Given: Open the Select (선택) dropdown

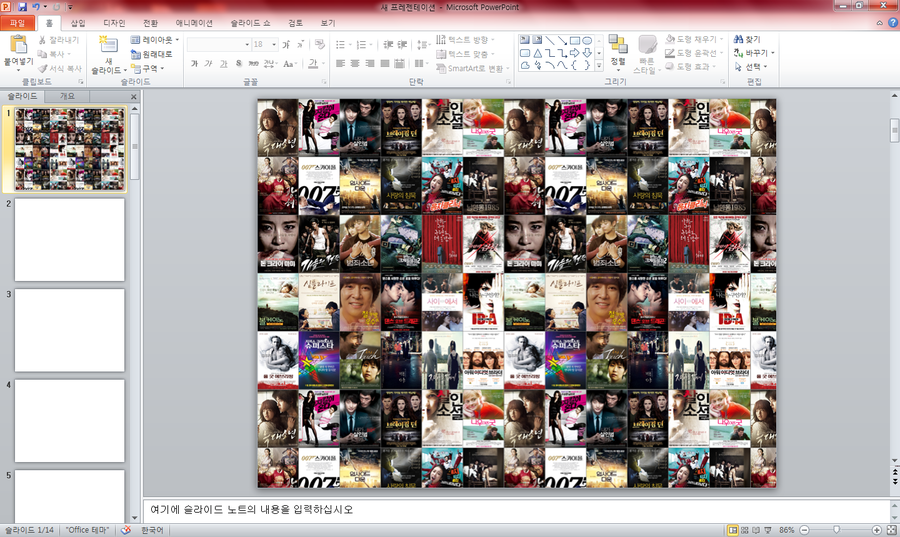Looking at the screenshot, I should coord(751,67).
